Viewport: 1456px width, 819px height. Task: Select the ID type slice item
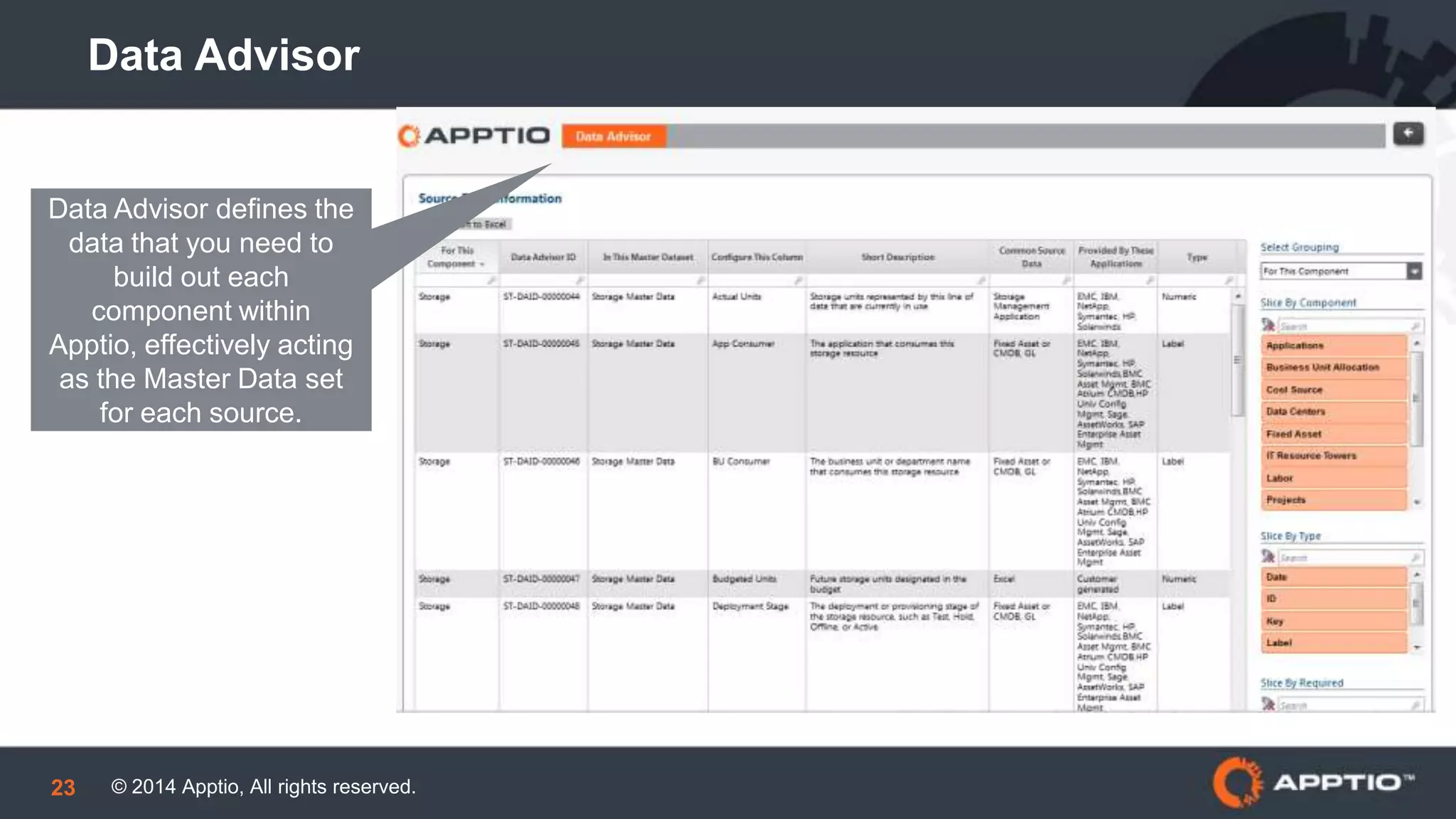pos(1334,599)
